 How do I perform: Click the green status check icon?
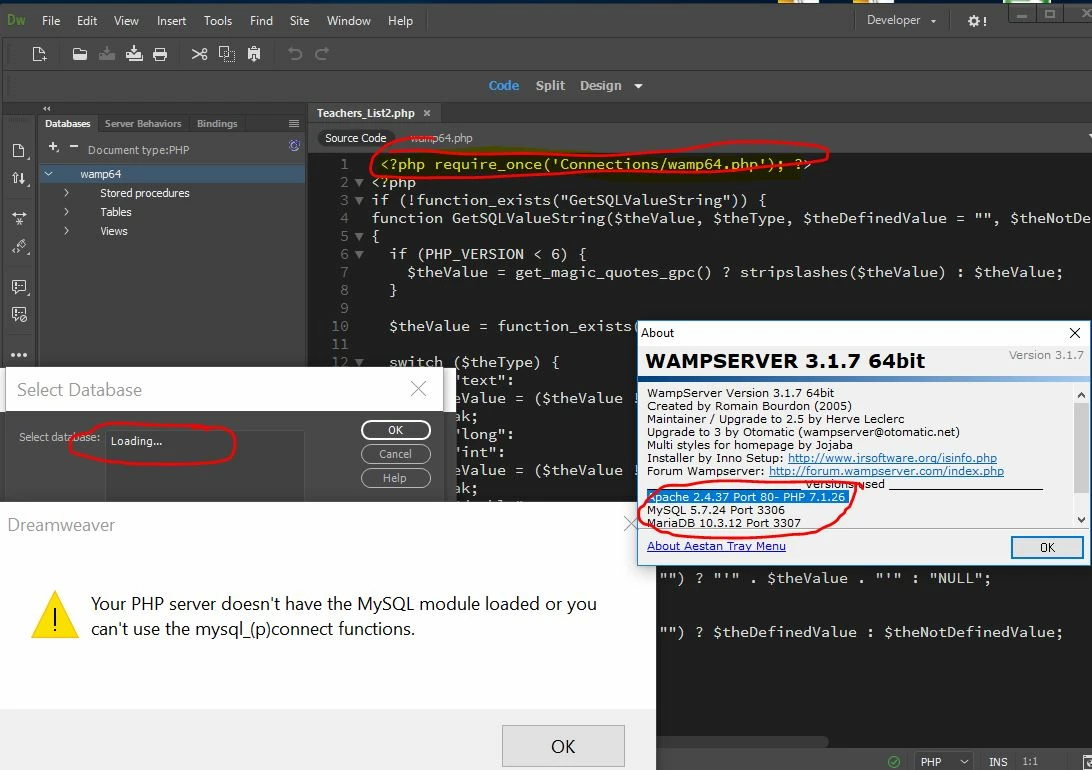[x=894, y=762]
